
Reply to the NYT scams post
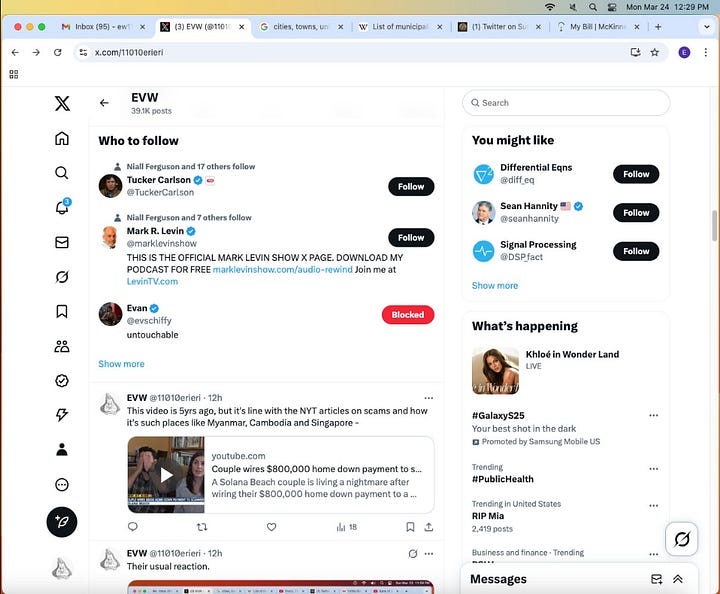(133, 527)
